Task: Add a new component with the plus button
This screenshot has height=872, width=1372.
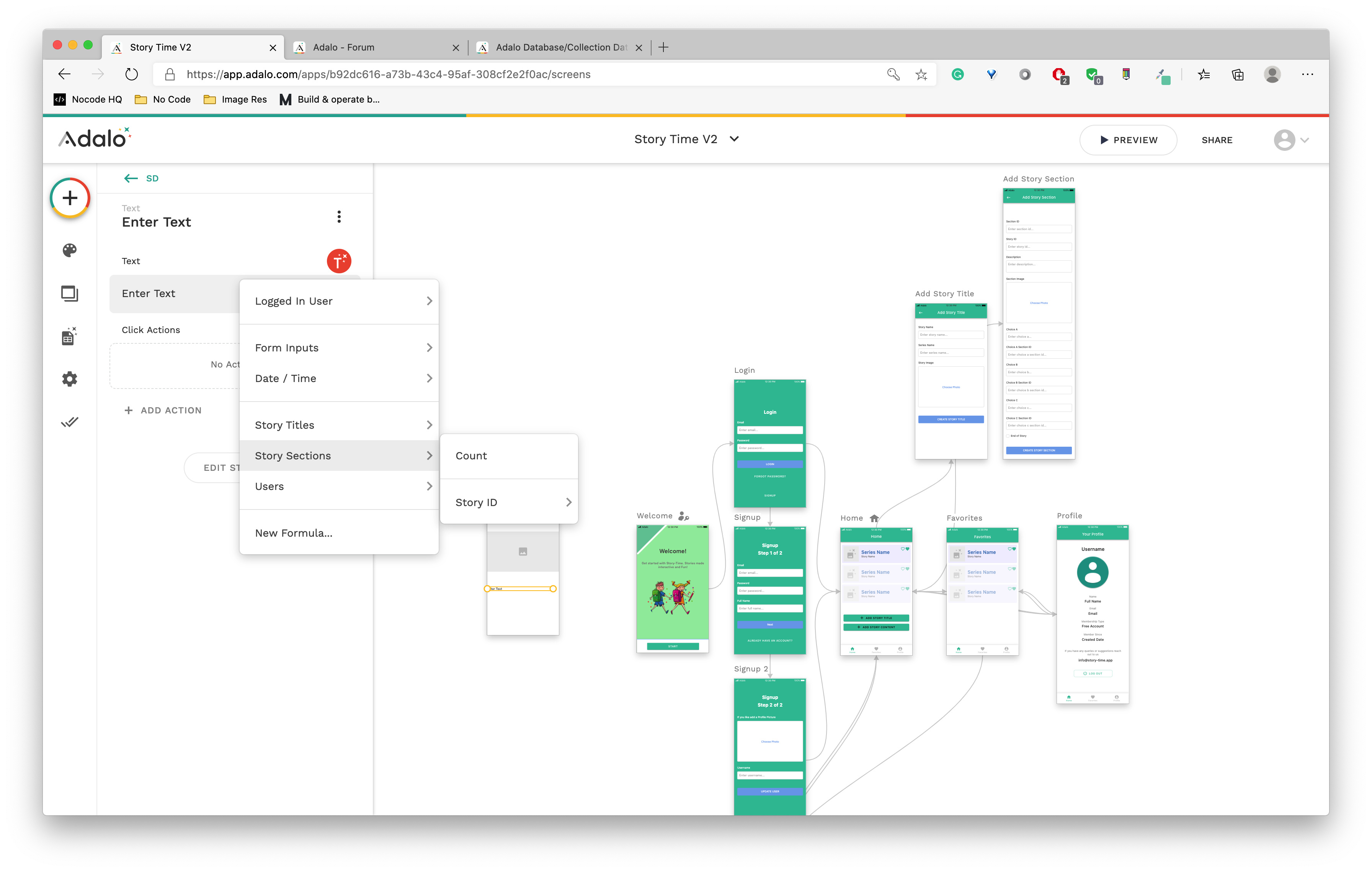Action: click(x=70, y=198)
